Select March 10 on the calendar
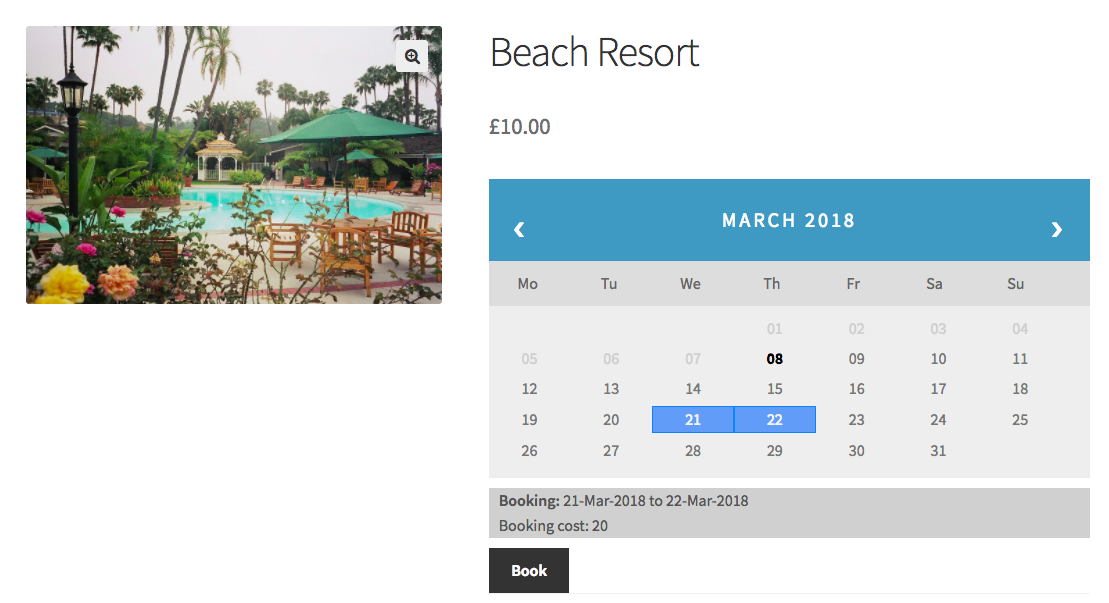Viewport: 1109px width, 603px height. pyautogui.click(x=938, y=358)
